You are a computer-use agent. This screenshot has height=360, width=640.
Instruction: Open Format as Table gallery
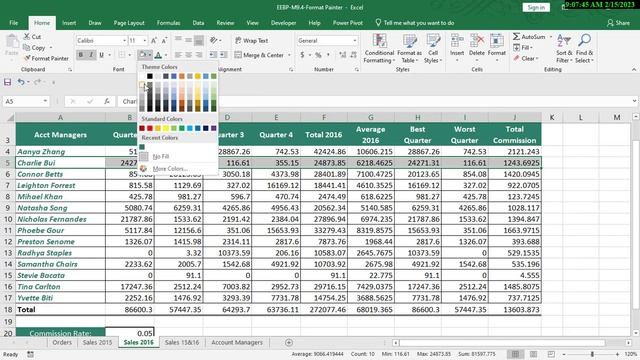point(409,48)
